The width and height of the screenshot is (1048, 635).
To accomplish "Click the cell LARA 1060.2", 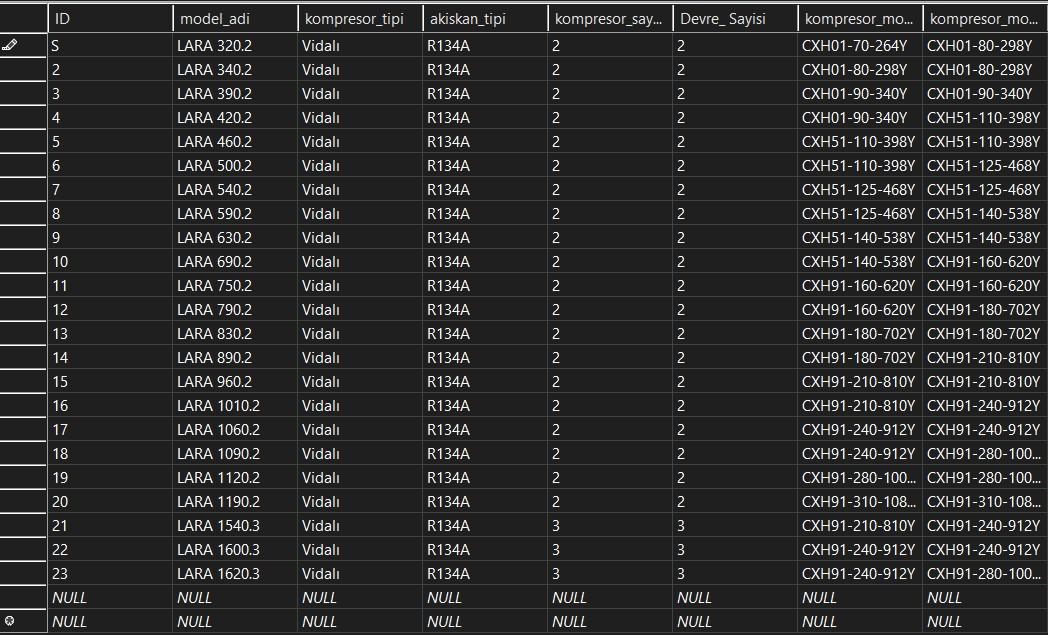I will [x=235, y=430].
